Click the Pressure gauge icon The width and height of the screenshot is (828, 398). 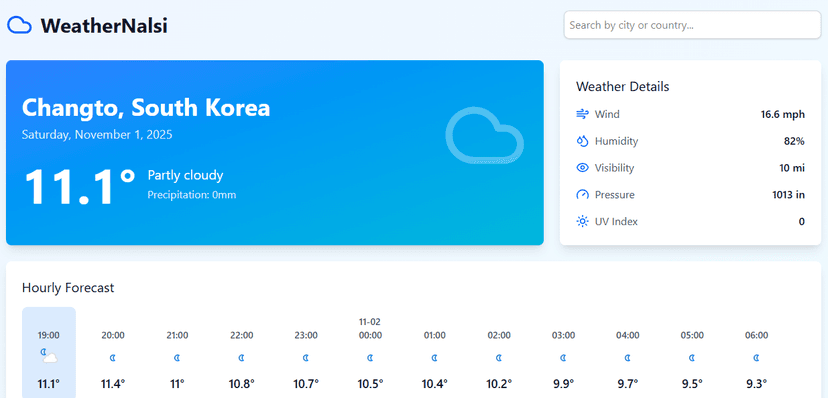582,195
